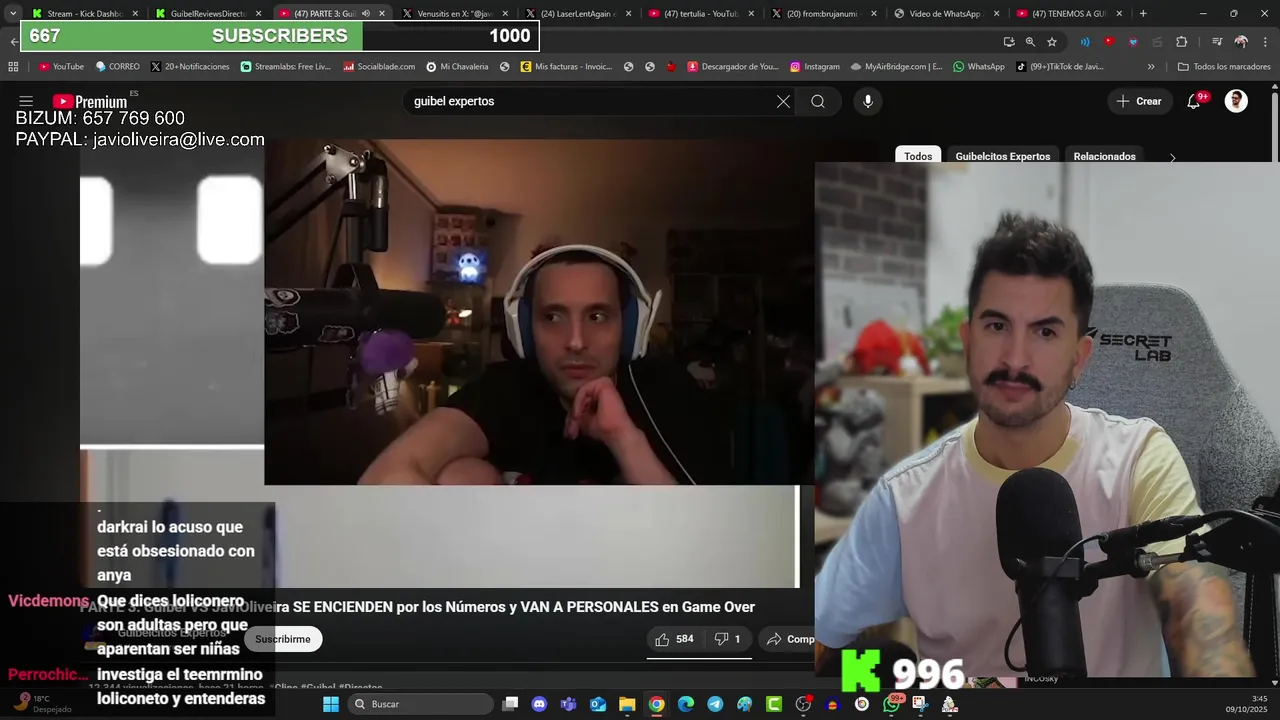Open the green Camtasia icon in taskbar

click(x=774, y=704)
